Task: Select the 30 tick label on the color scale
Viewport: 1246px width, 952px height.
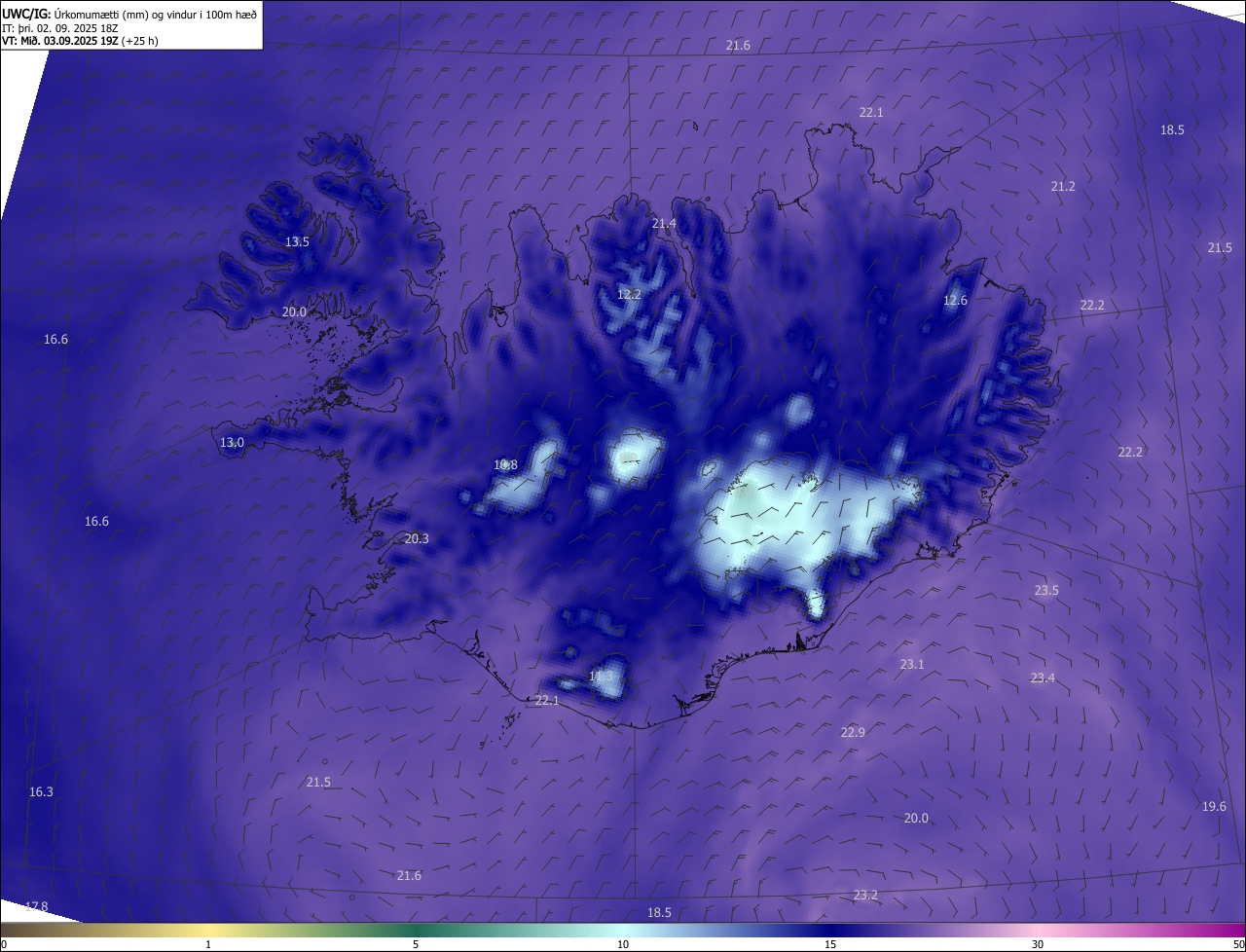Action: [x=1038, y=944]
